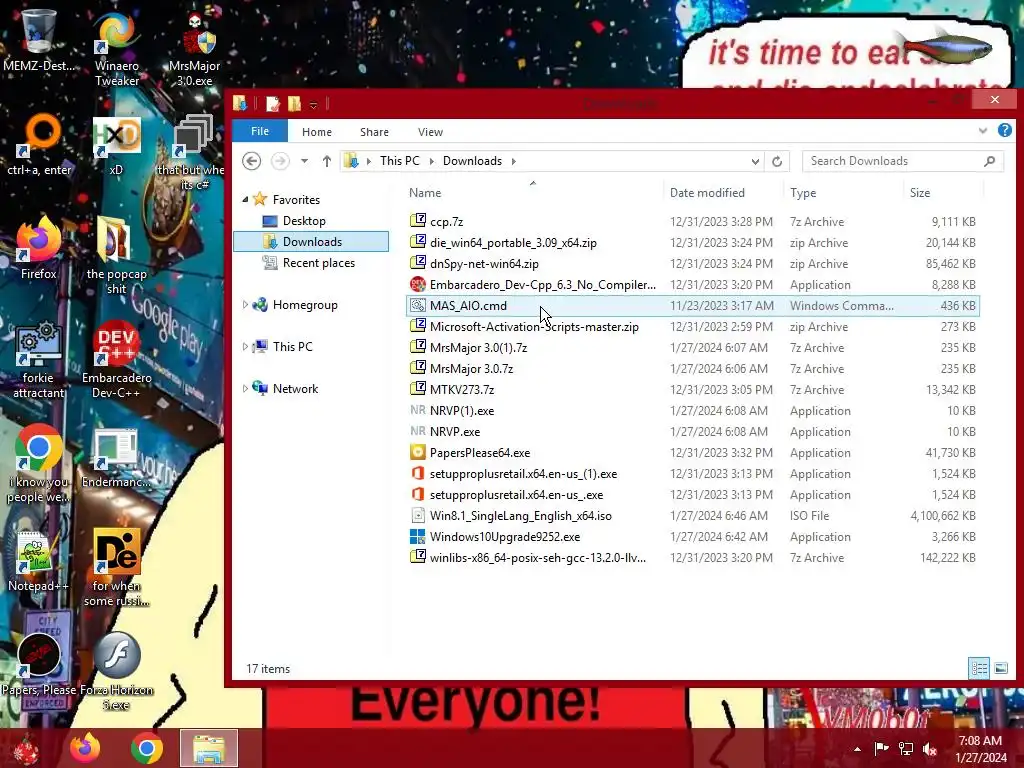Open Notepad++ desktop shortcut
This screenshot has height=768, width=1024.
[38, 560]
